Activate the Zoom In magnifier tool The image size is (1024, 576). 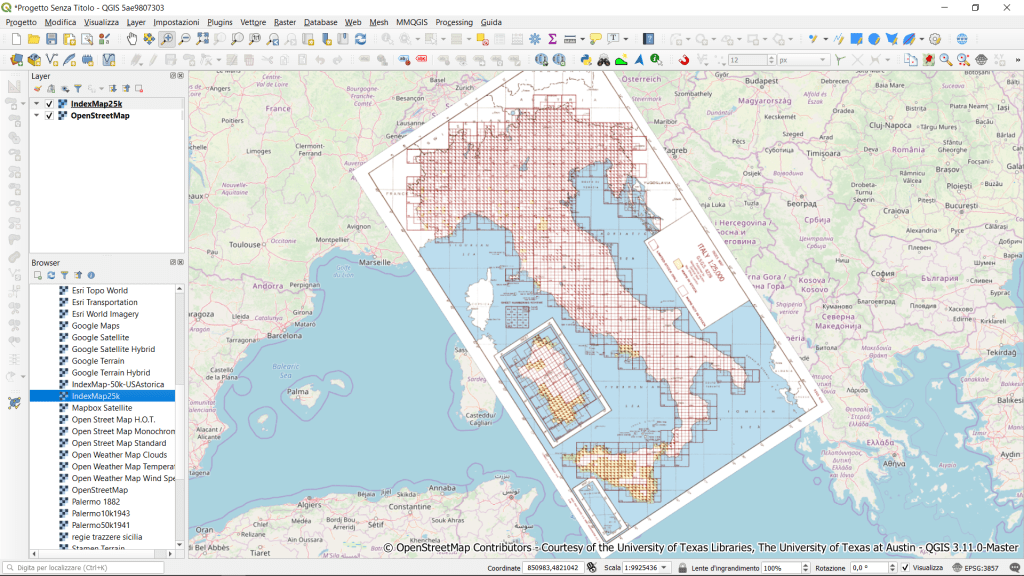[x=167, y=39]
